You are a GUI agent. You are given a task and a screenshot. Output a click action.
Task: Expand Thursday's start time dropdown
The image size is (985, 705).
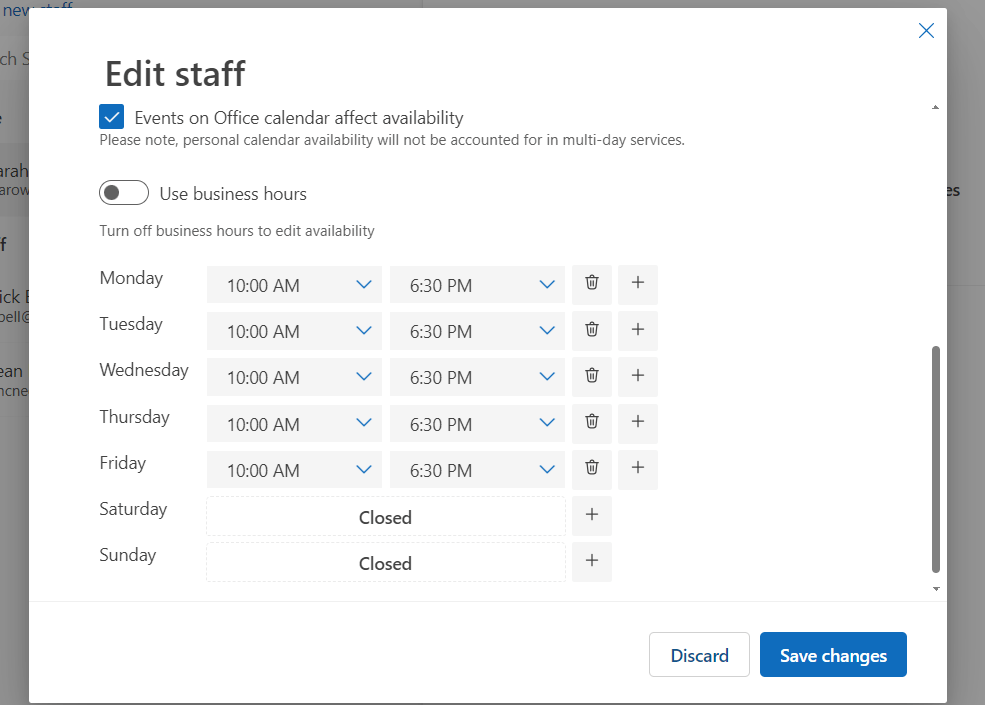[x=294, y=424]
